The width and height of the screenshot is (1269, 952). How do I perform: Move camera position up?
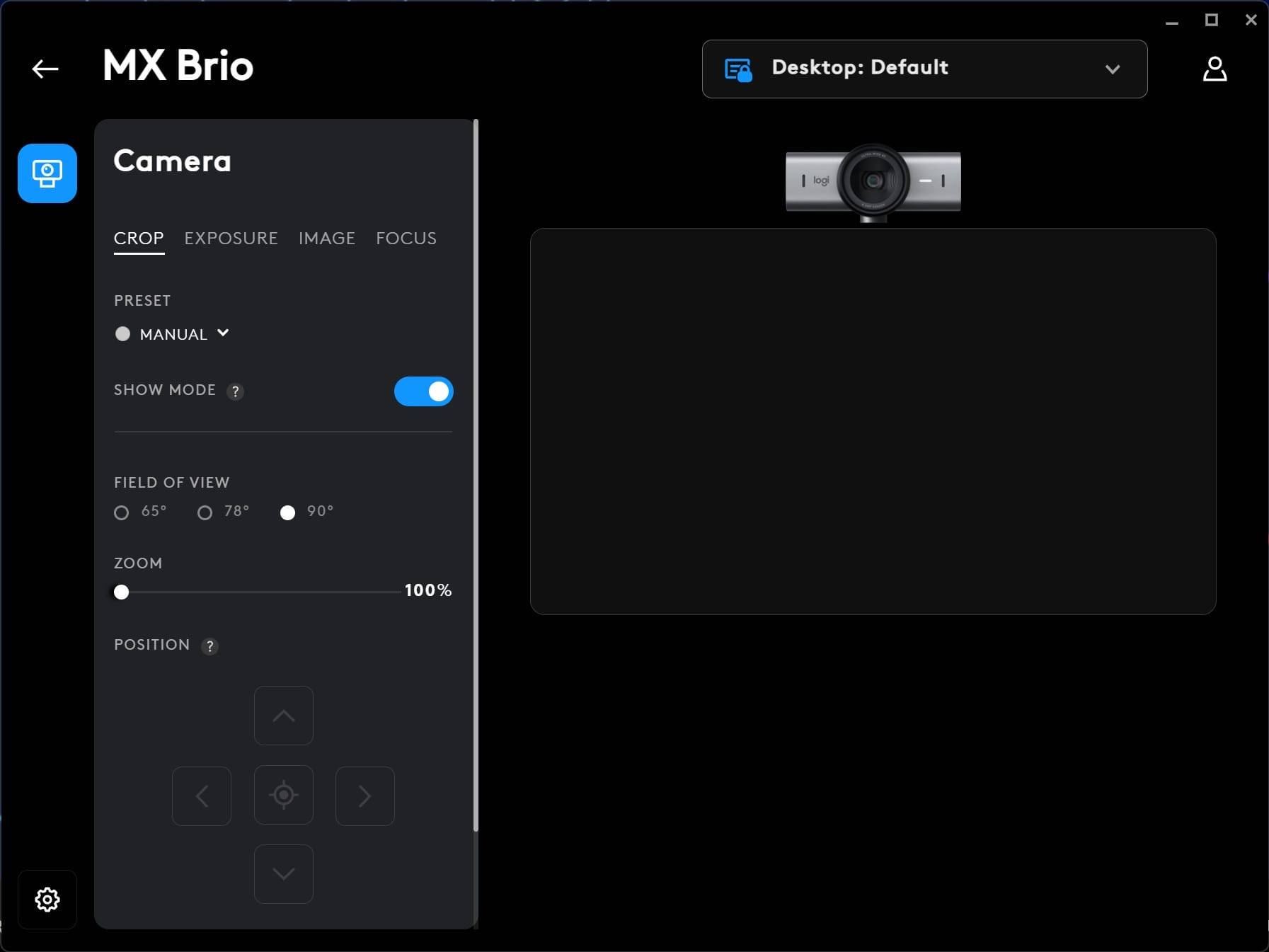click(284, 716)
